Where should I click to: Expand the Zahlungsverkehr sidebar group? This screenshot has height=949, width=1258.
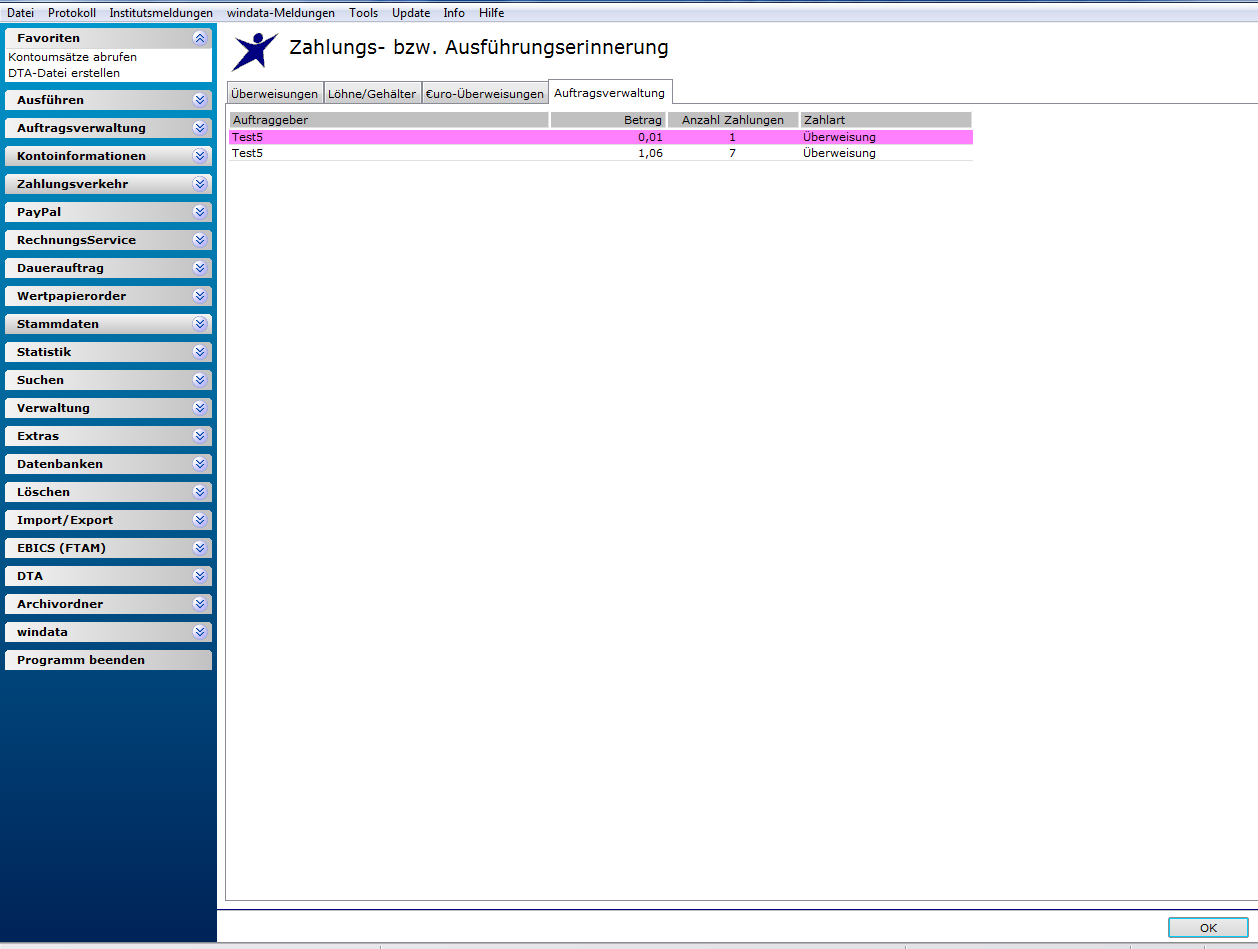108,184
